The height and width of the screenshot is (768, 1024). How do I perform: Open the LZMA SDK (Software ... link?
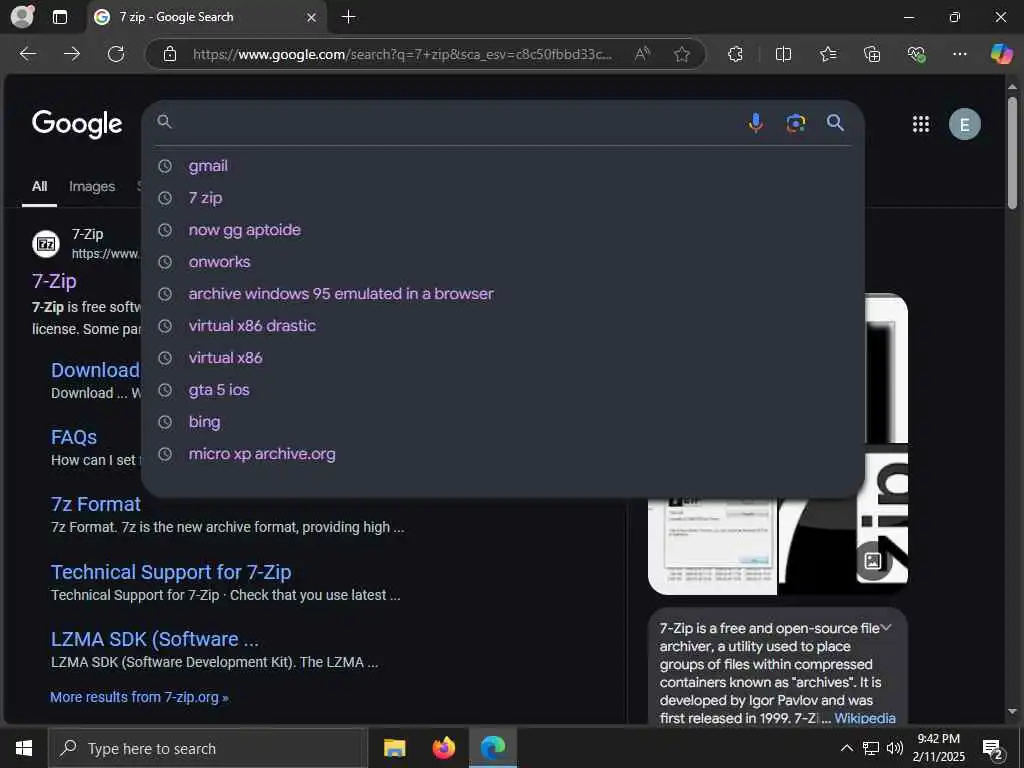point(155,639)
